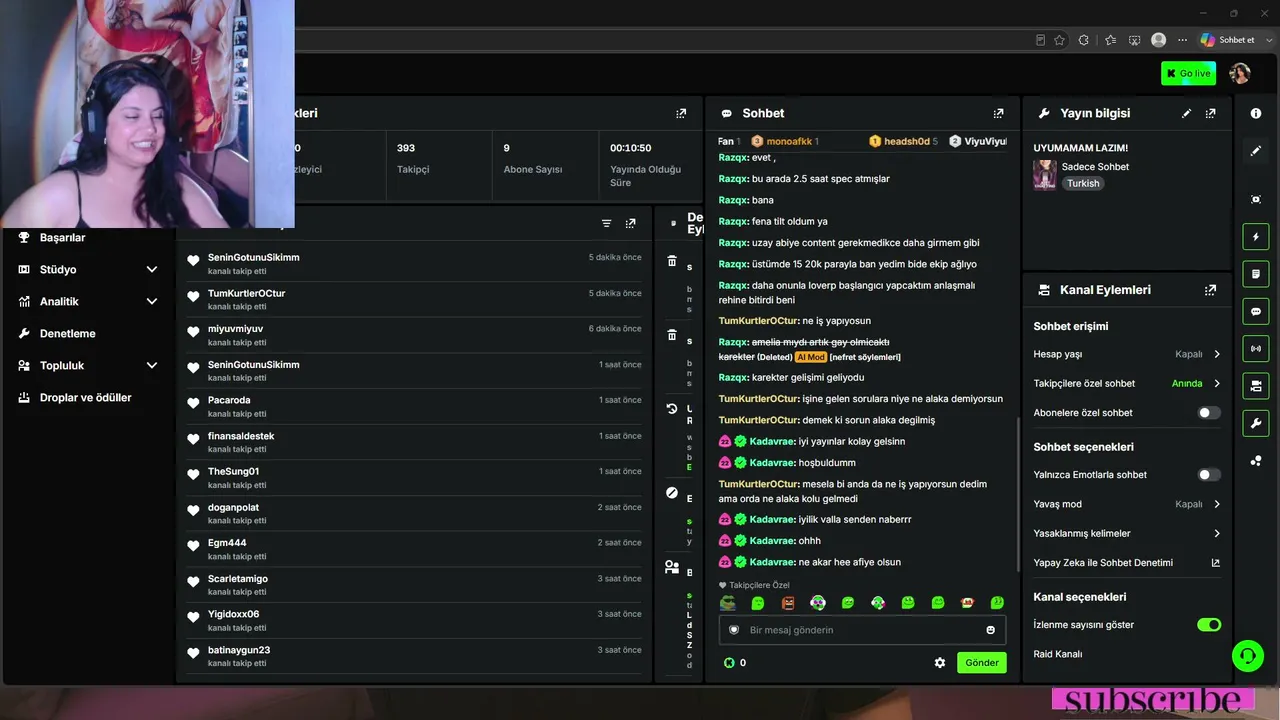Toggle the document widget icon in sidebar
Image resolution: width=1280 pixels, height=720 pixels.
(1256, 274)
